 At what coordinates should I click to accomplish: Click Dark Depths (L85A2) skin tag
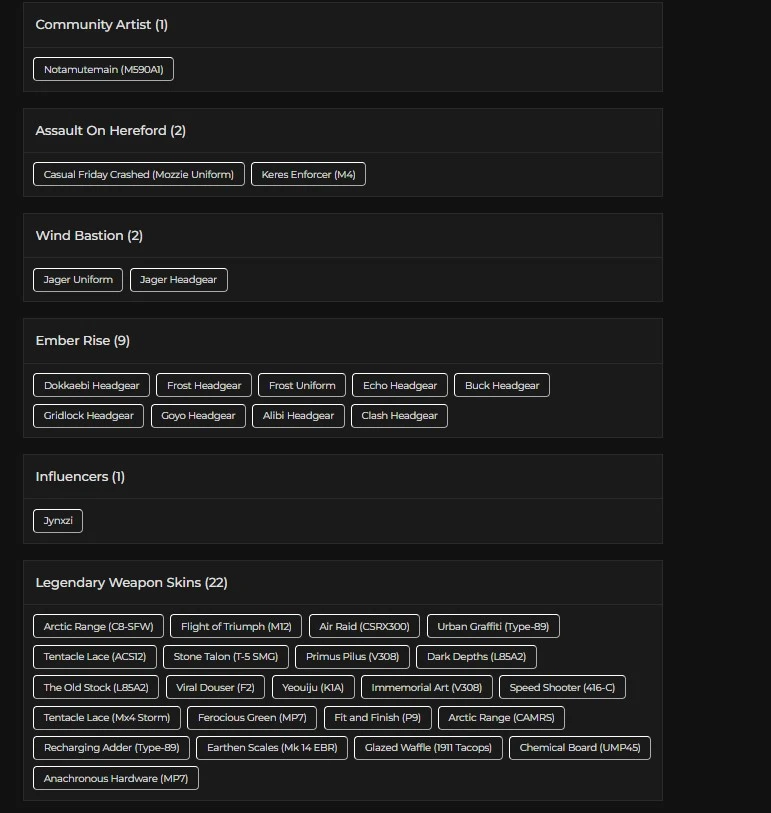click(x=476, y=657)
